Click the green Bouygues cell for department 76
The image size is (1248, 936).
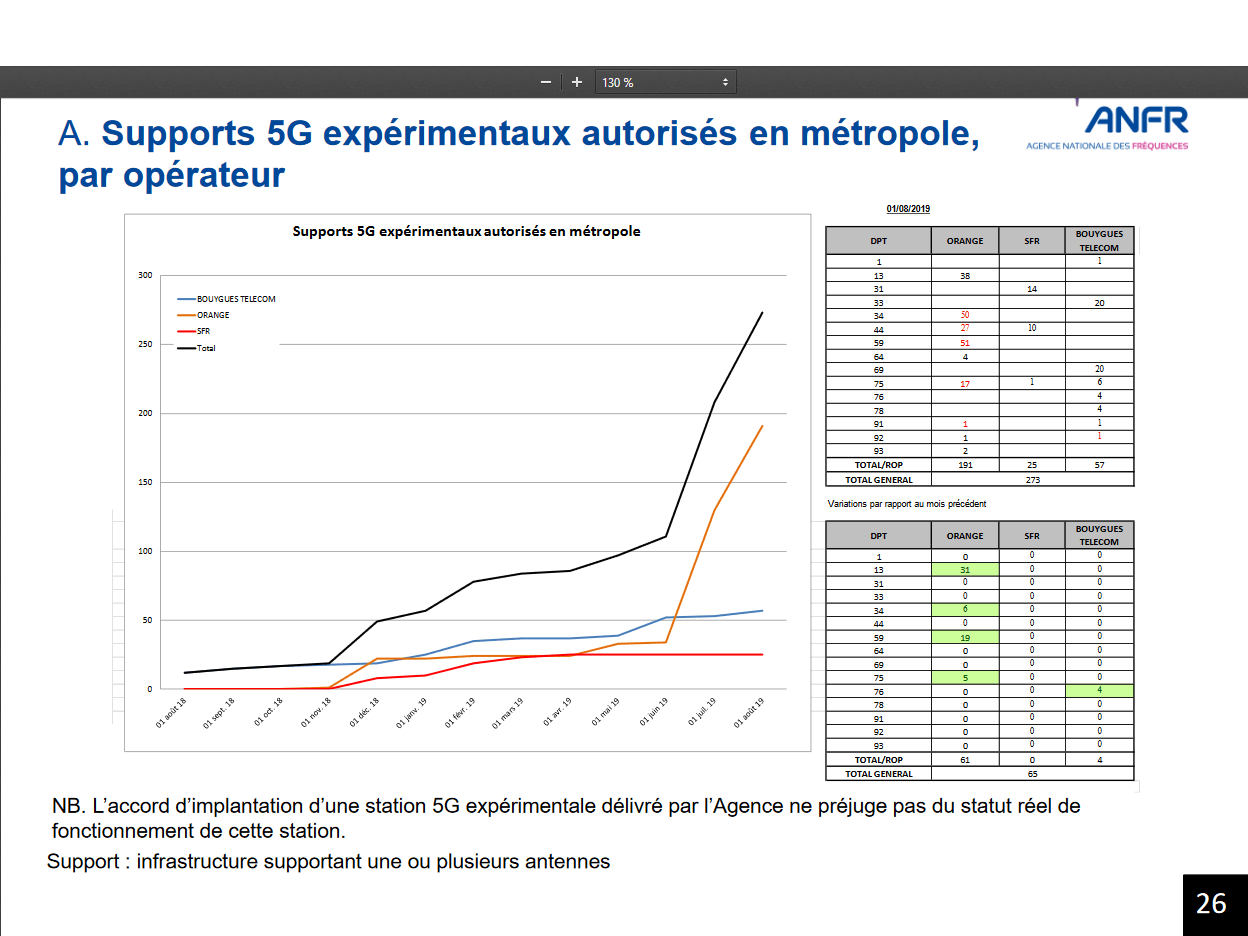click(1099, 691)
